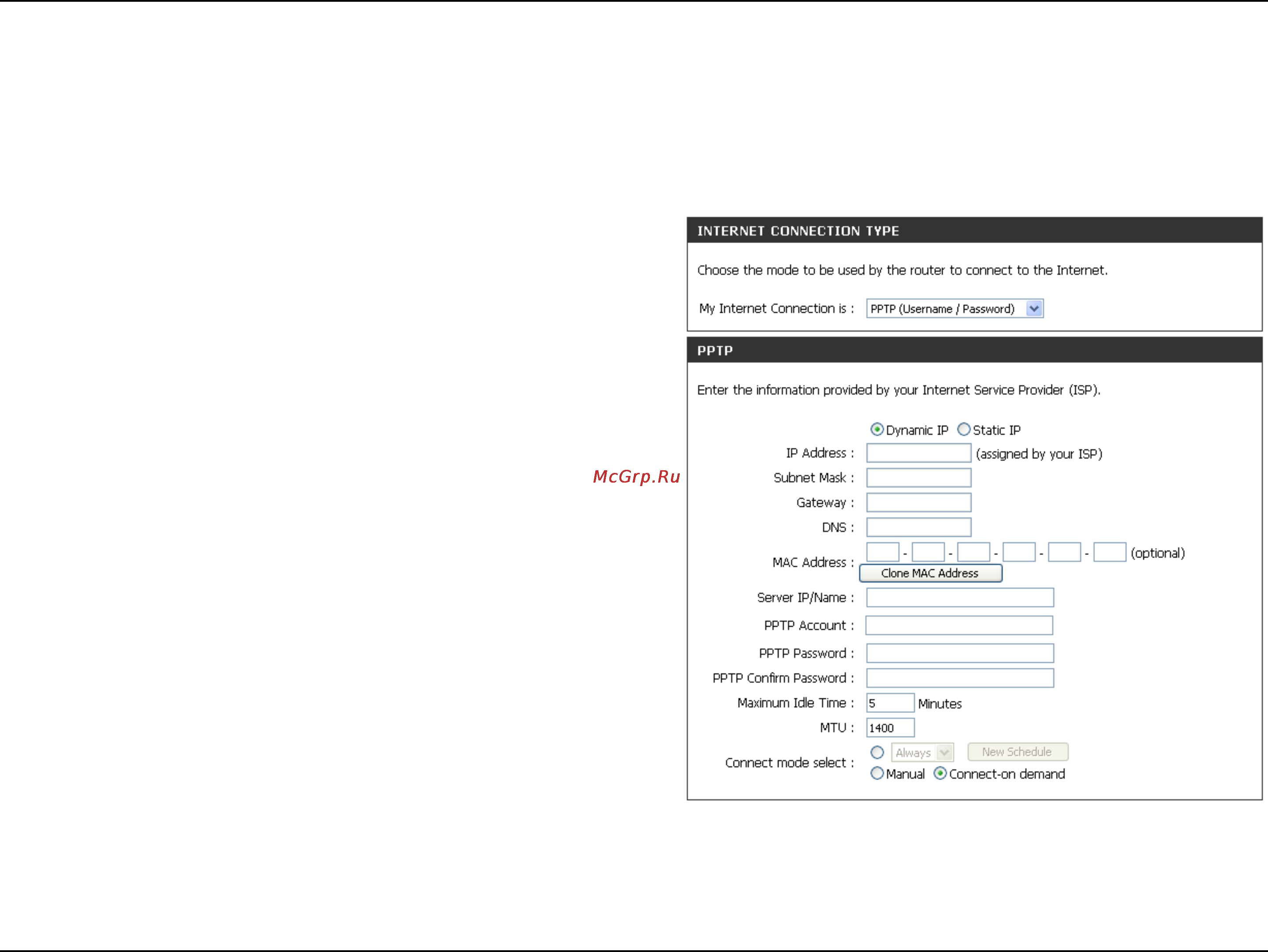1268x952 pixels.
Task: Click the DNS input field
Action: pos(918,527)
